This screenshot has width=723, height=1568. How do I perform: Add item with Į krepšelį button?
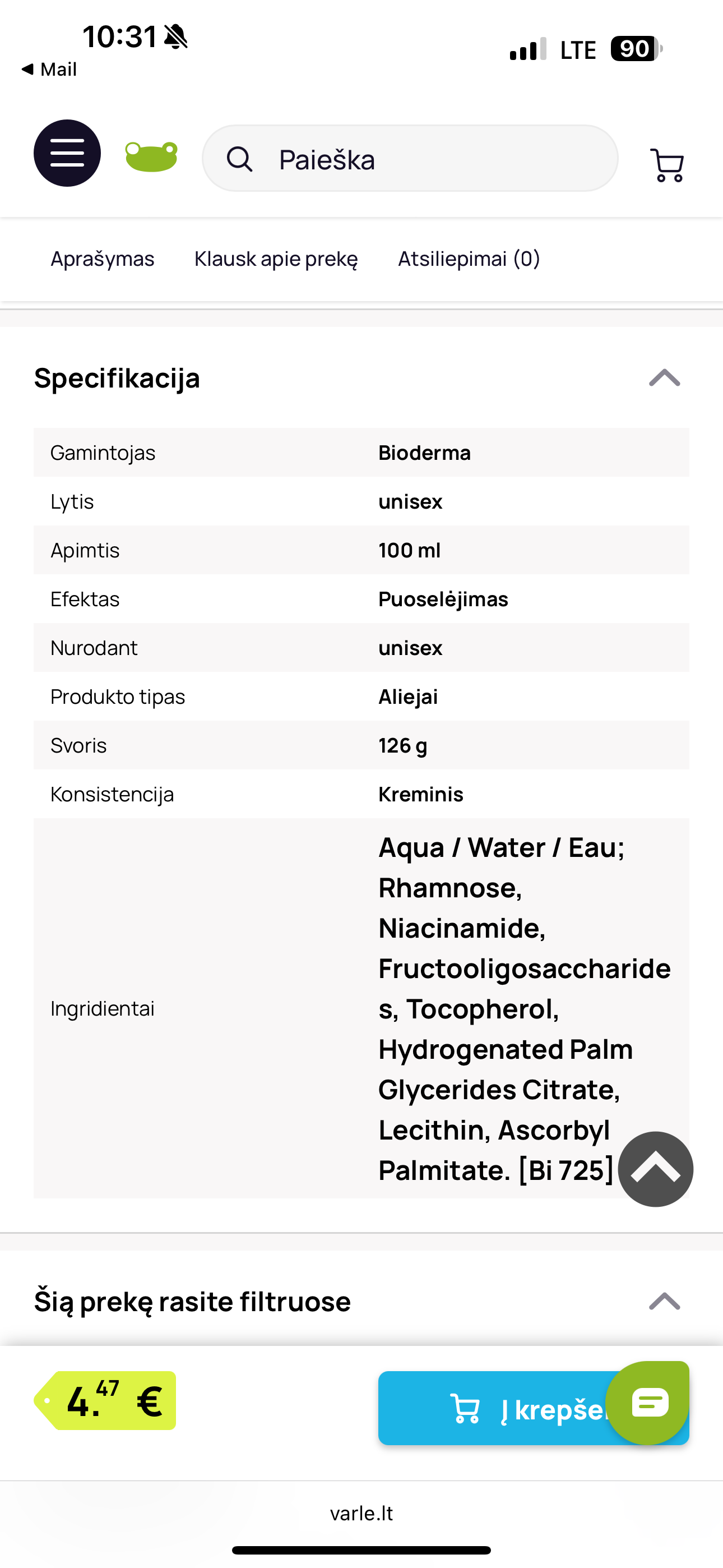click(x=534, y=1408)
